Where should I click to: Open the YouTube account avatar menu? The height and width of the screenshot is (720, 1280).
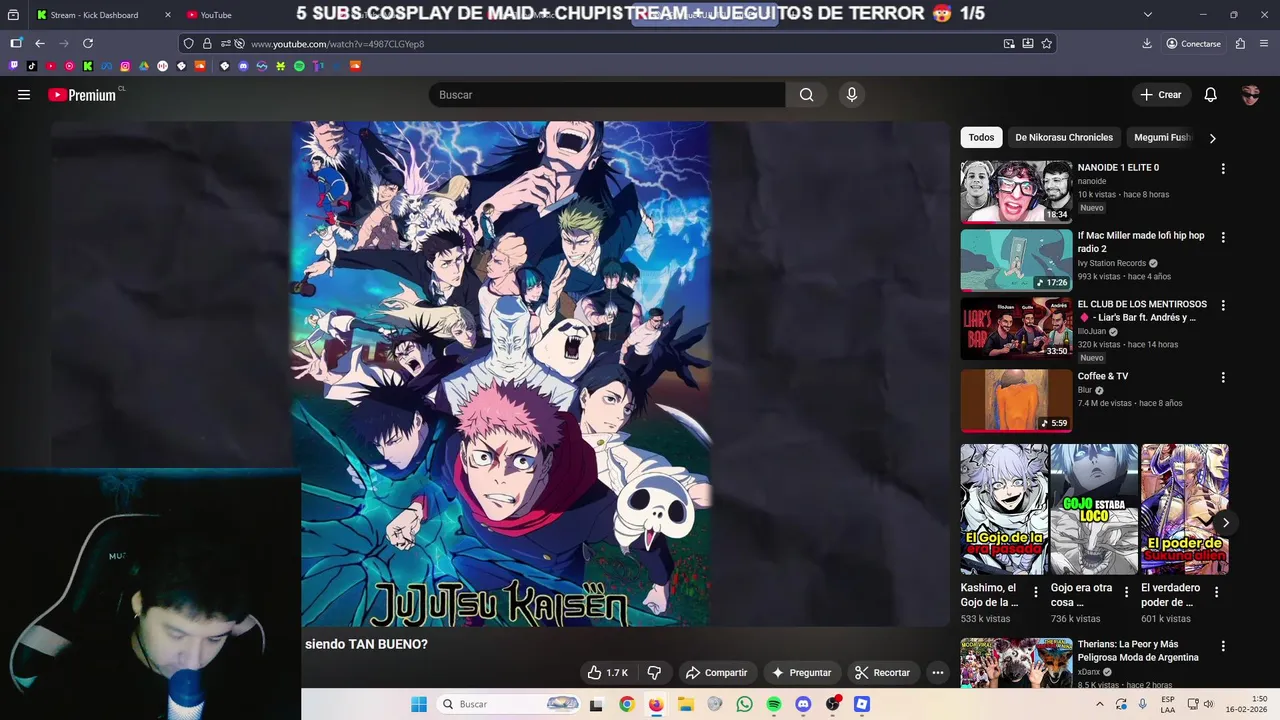[1250, 95]
